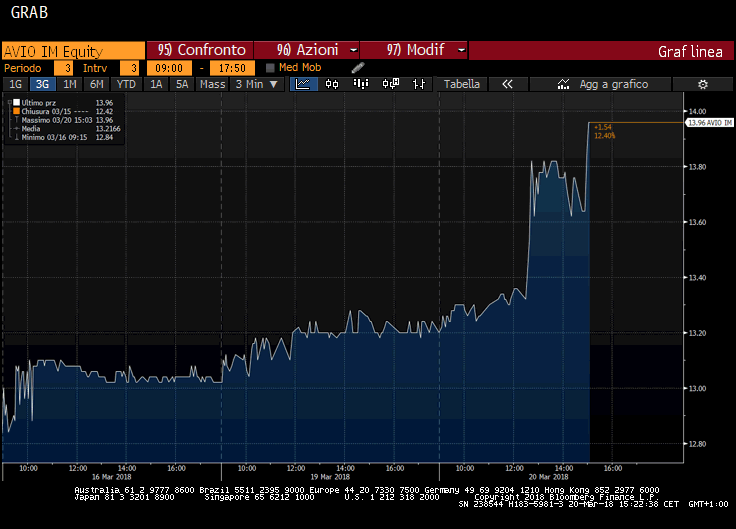Open the 95) Confronto menu
Image resolution: width=736 pixels, height=529 pixels.
tap(200, 50)
